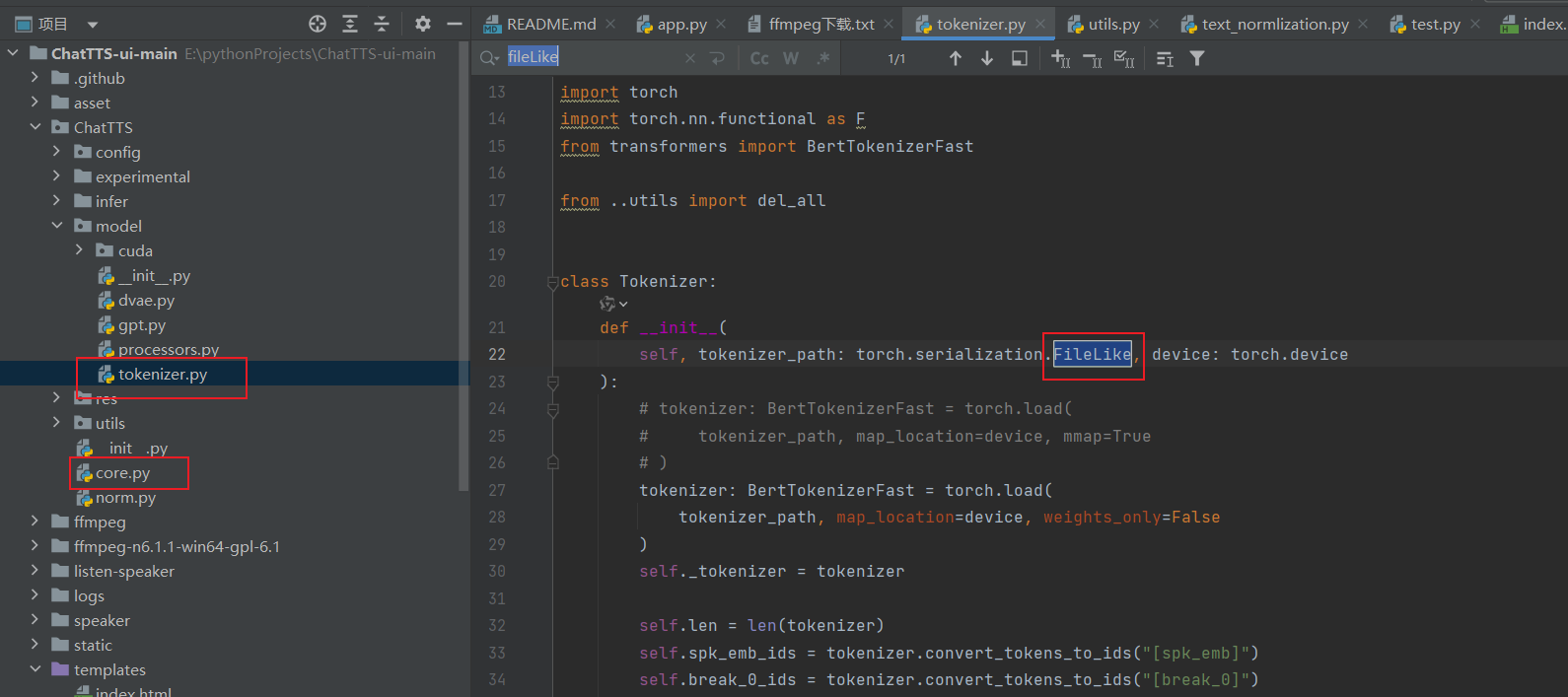Close the ffmpeg下载.txt tab
Image resolution: width=1568 pixels, height=697 pixels.
click(x=889, y=24)
